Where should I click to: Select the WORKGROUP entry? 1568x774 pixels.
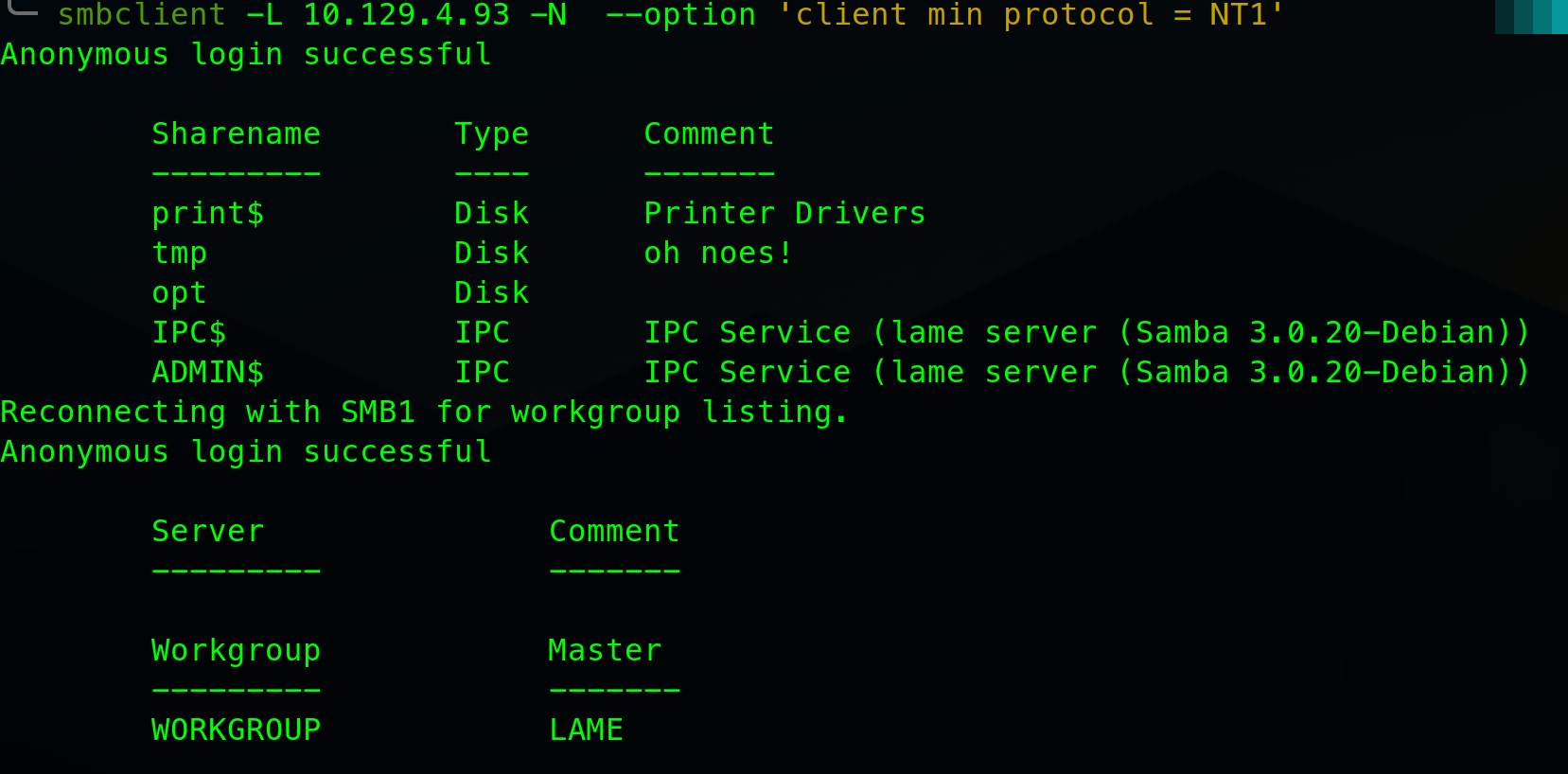coord(237,730)
